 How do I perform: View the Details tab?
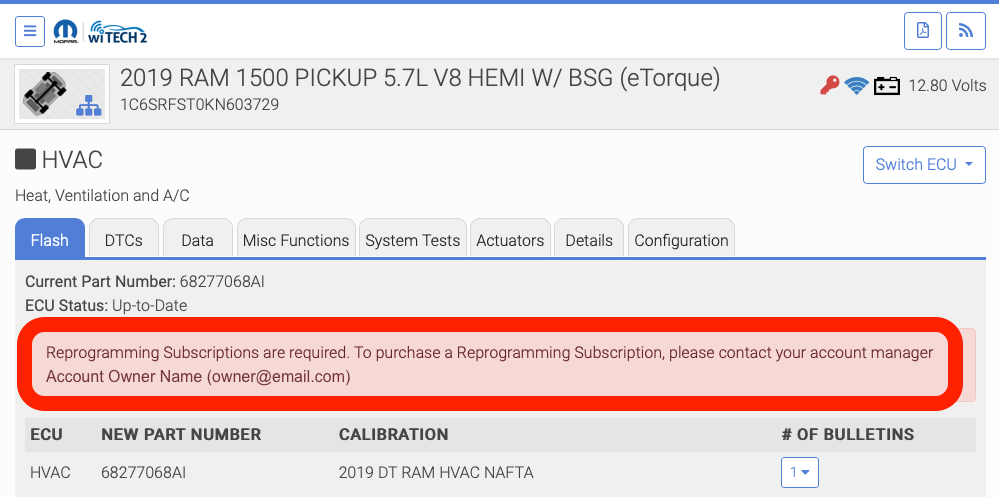point(589,240)
